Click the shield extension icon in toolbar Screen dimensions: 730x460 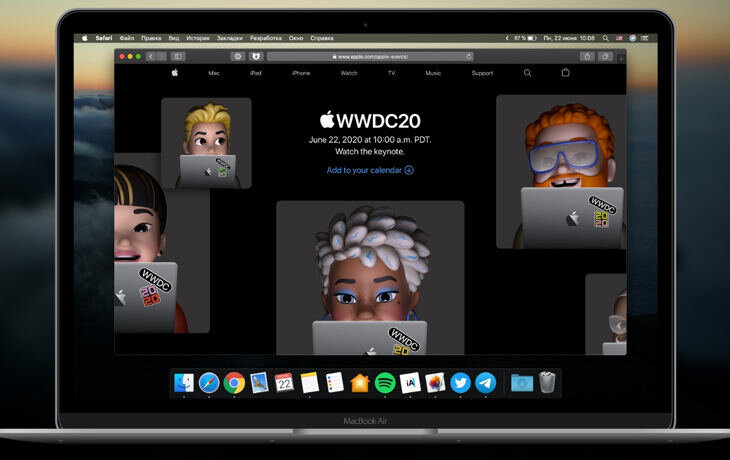[256, 56]
